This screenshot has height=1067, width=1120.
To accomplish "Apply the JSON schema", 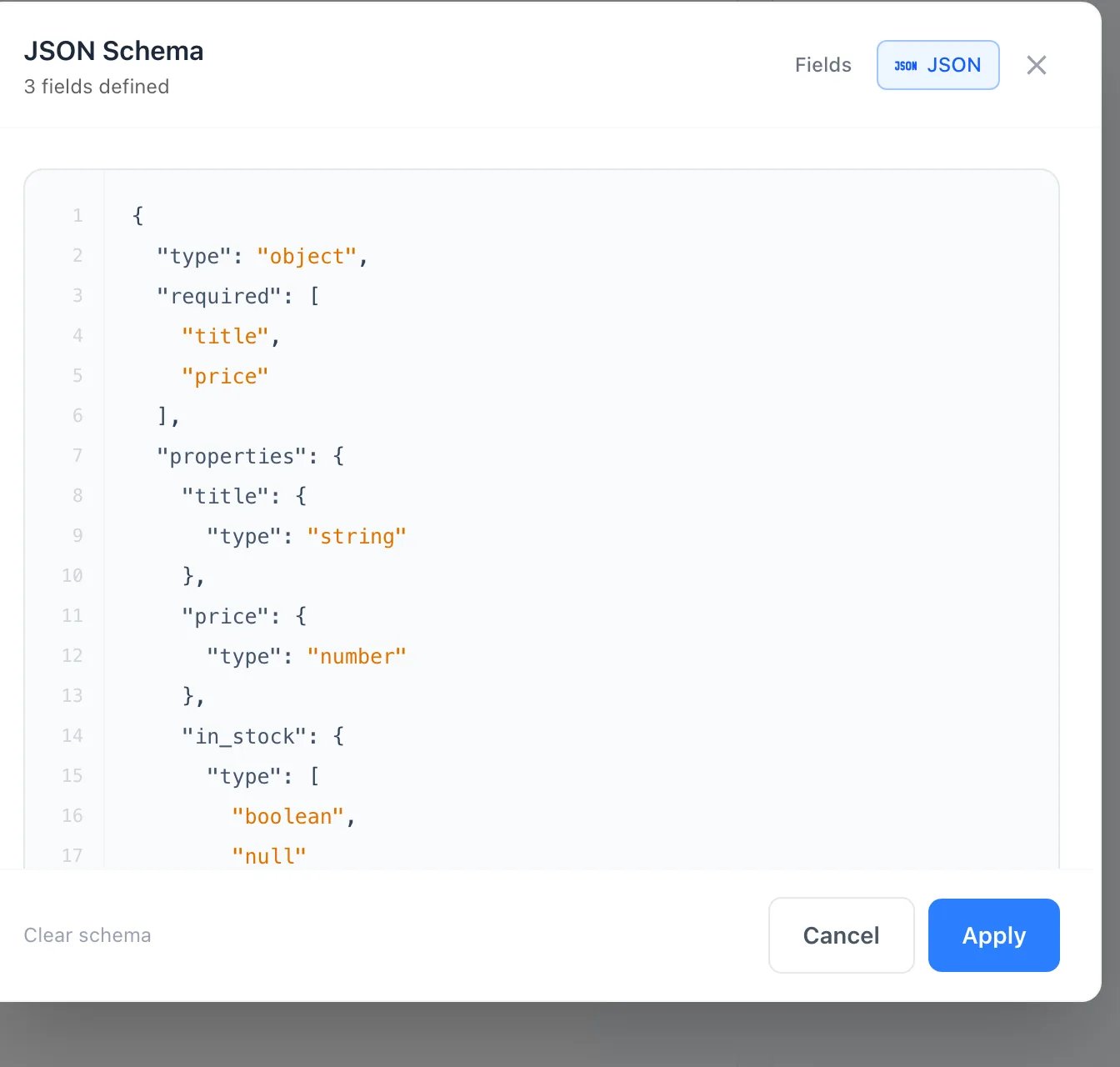I will pyautogui.click(x=993, y=935).
